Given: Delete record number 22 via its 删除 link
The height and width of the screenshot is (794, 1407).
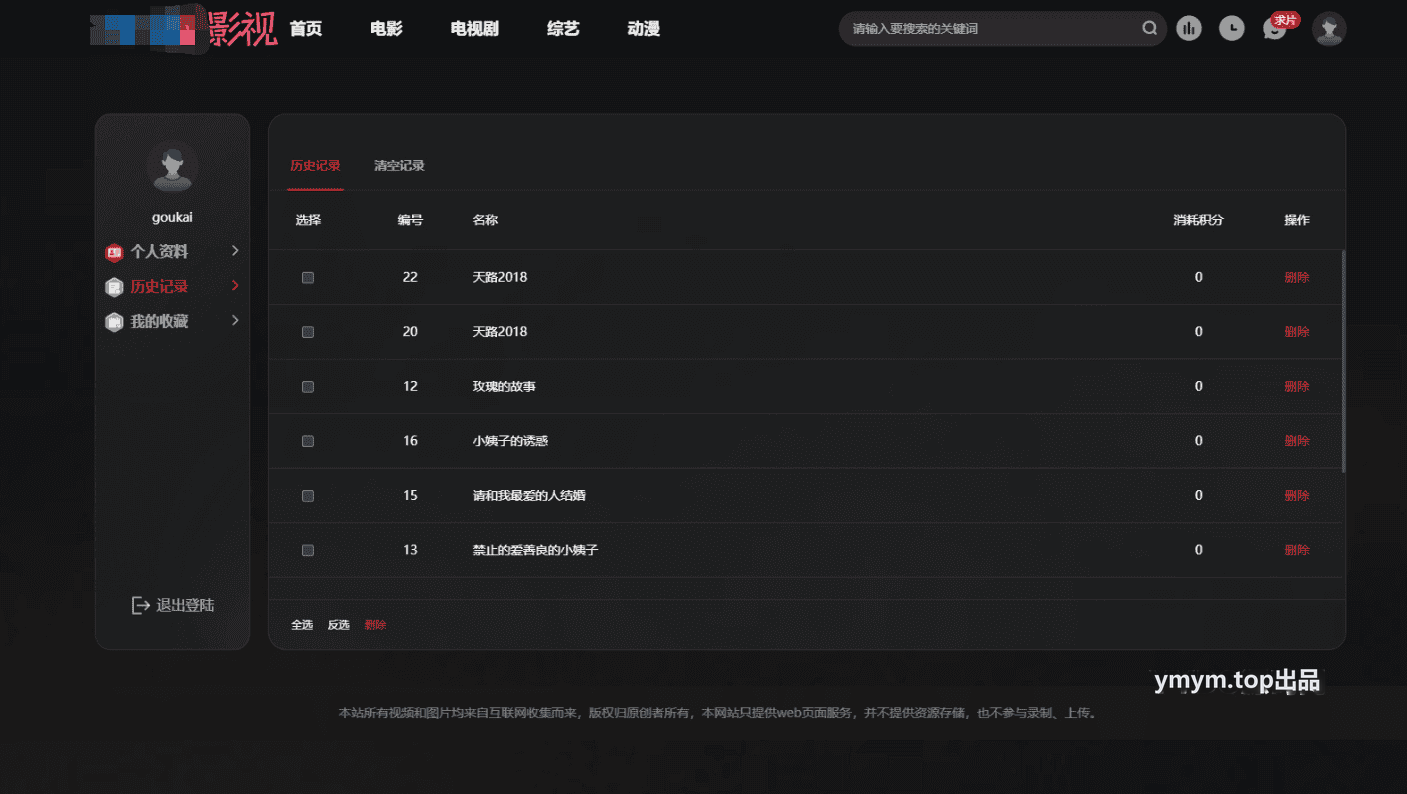Looking at the screenshot, I should [1297, 277].
